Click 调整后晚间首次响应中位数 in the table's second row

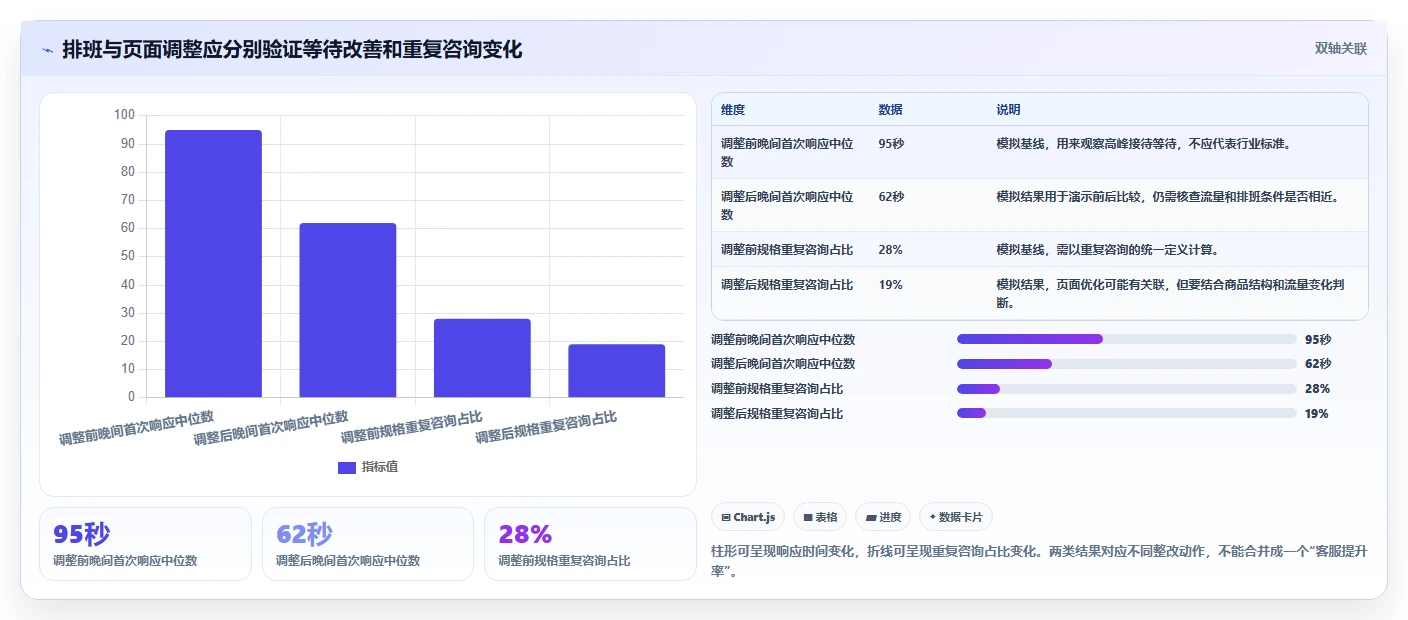pyautogui.click(x=787, y=205)
